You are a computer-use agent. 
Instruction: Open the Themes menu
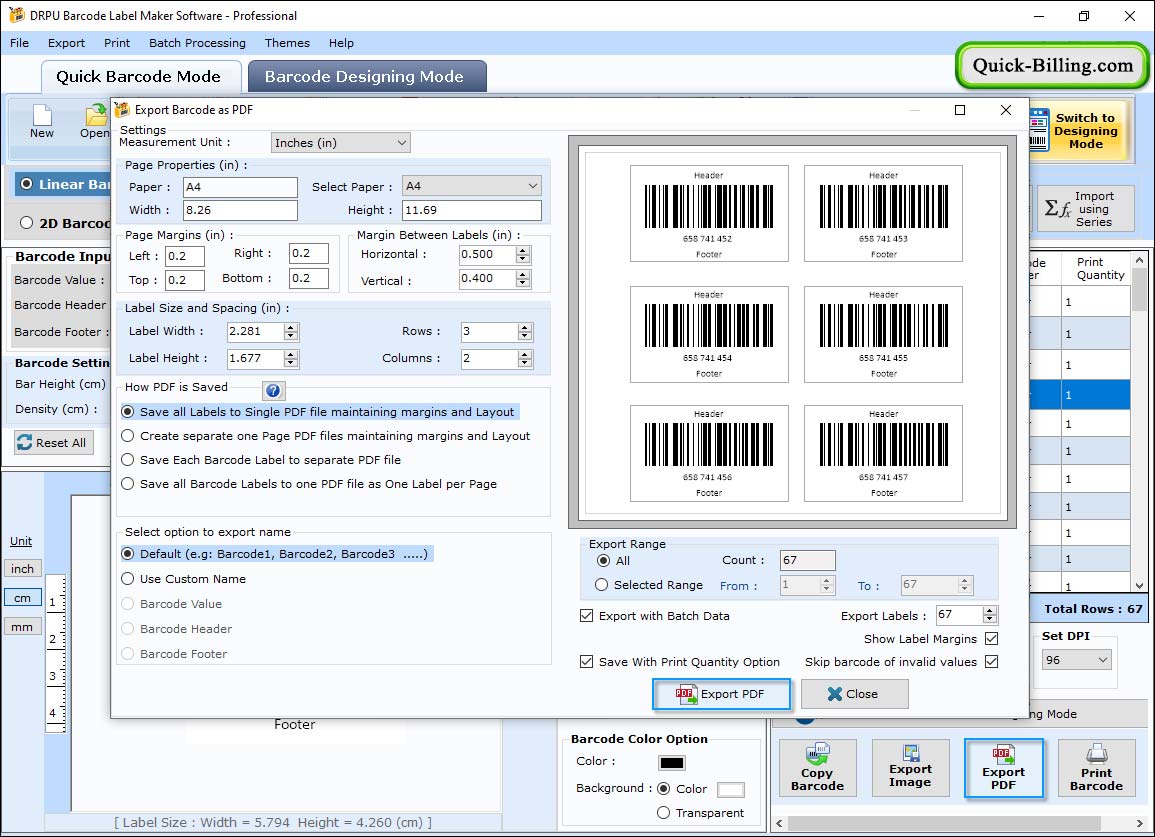pos(287,43)
